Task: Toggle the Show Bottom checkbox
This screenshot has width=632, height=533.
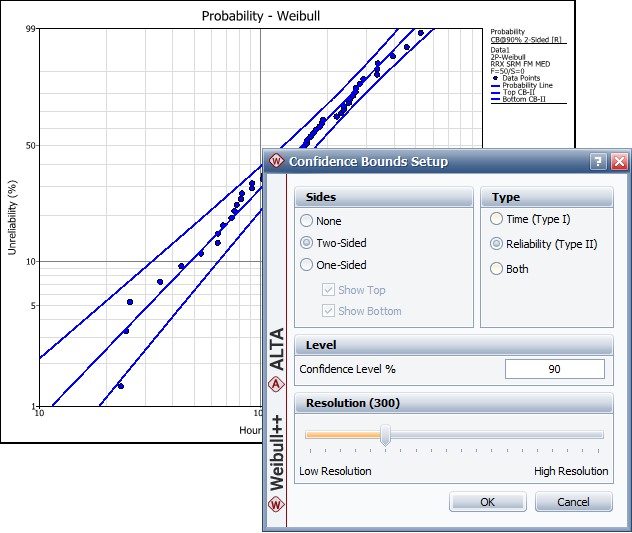Action: point(329,311)
